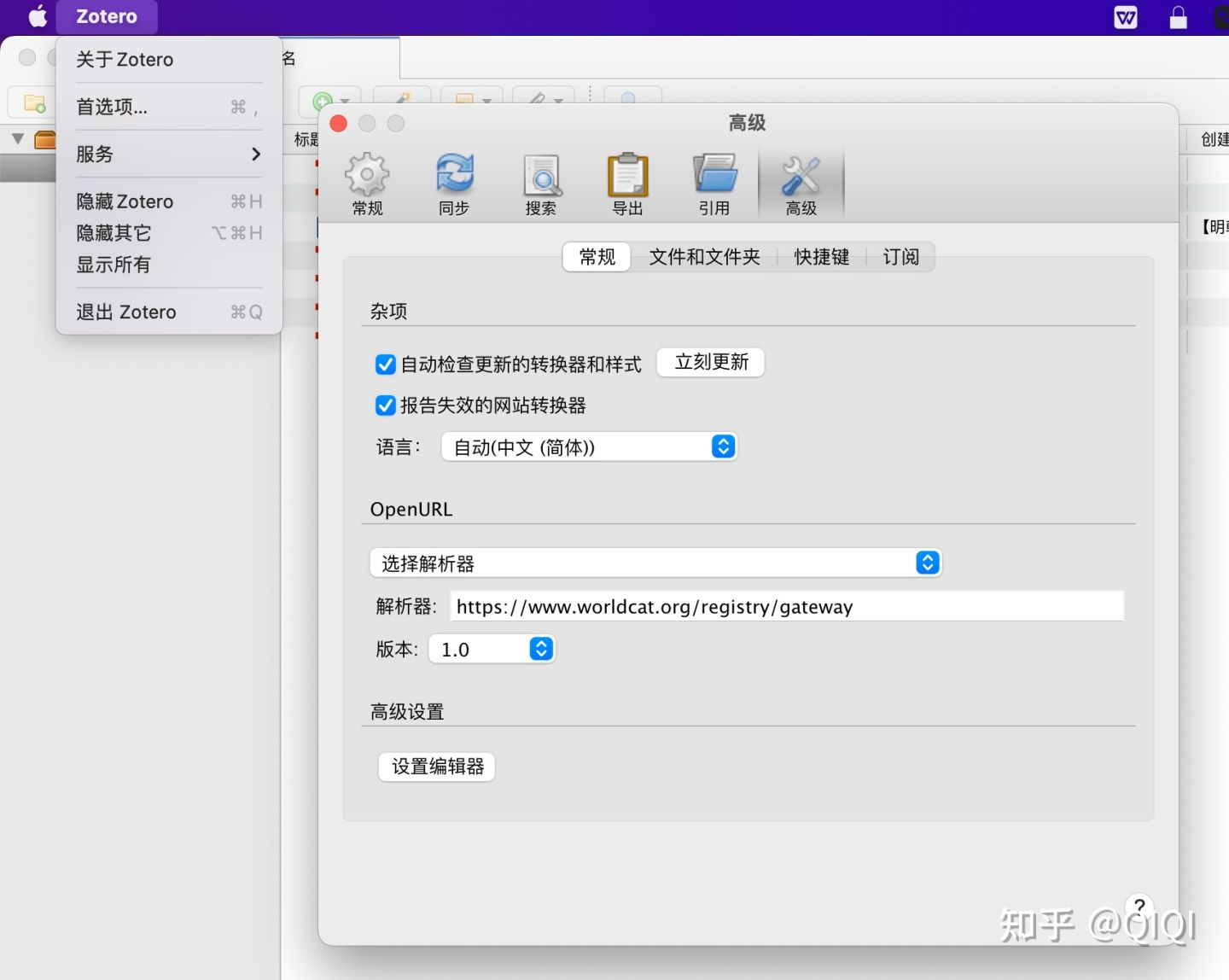This screenshot has width=1229, height=980.
Task: Open the 语言 language dropdown
Action: coord(589,446)
